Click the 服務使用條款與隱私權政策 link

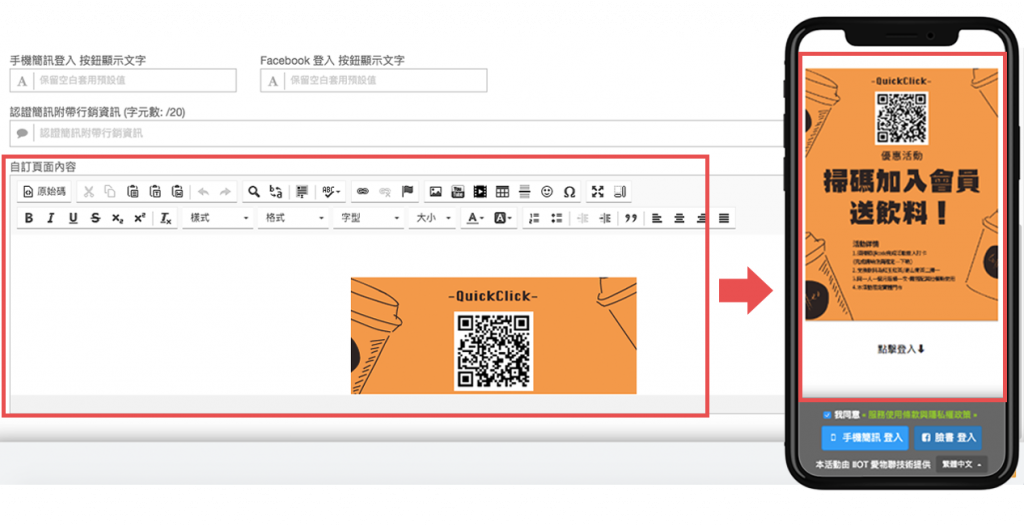click(x=920, y=415)
